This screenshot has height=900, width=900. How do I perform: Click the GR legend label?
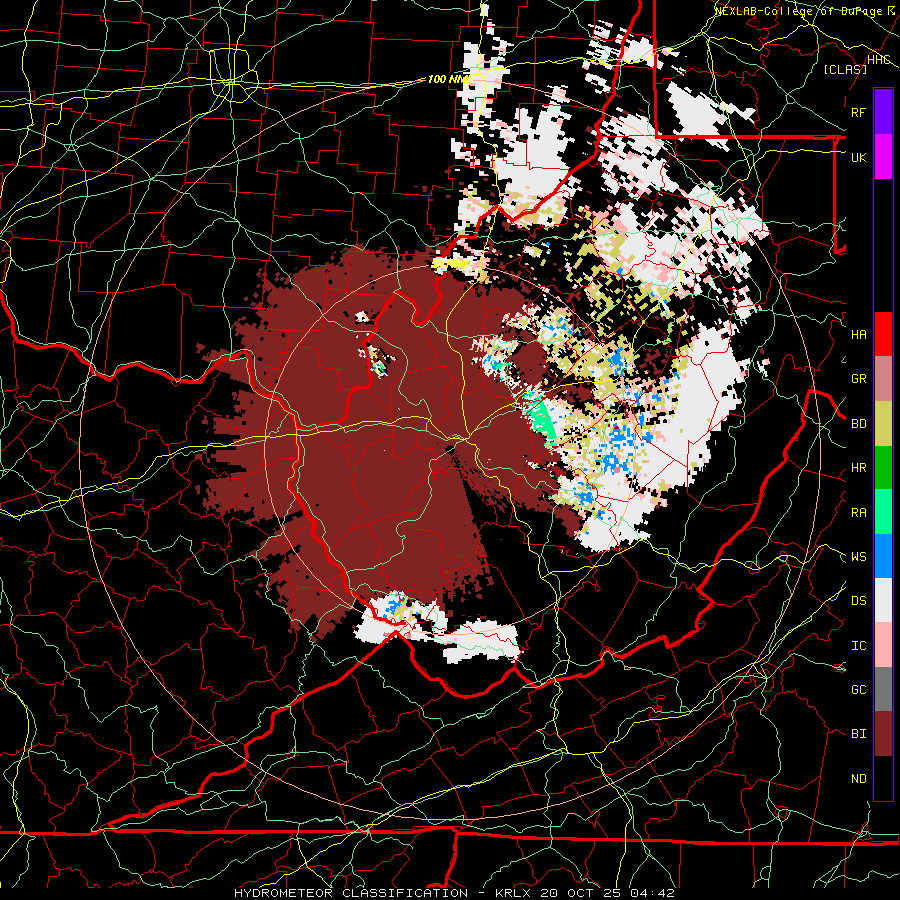click(x=858, y=379)
